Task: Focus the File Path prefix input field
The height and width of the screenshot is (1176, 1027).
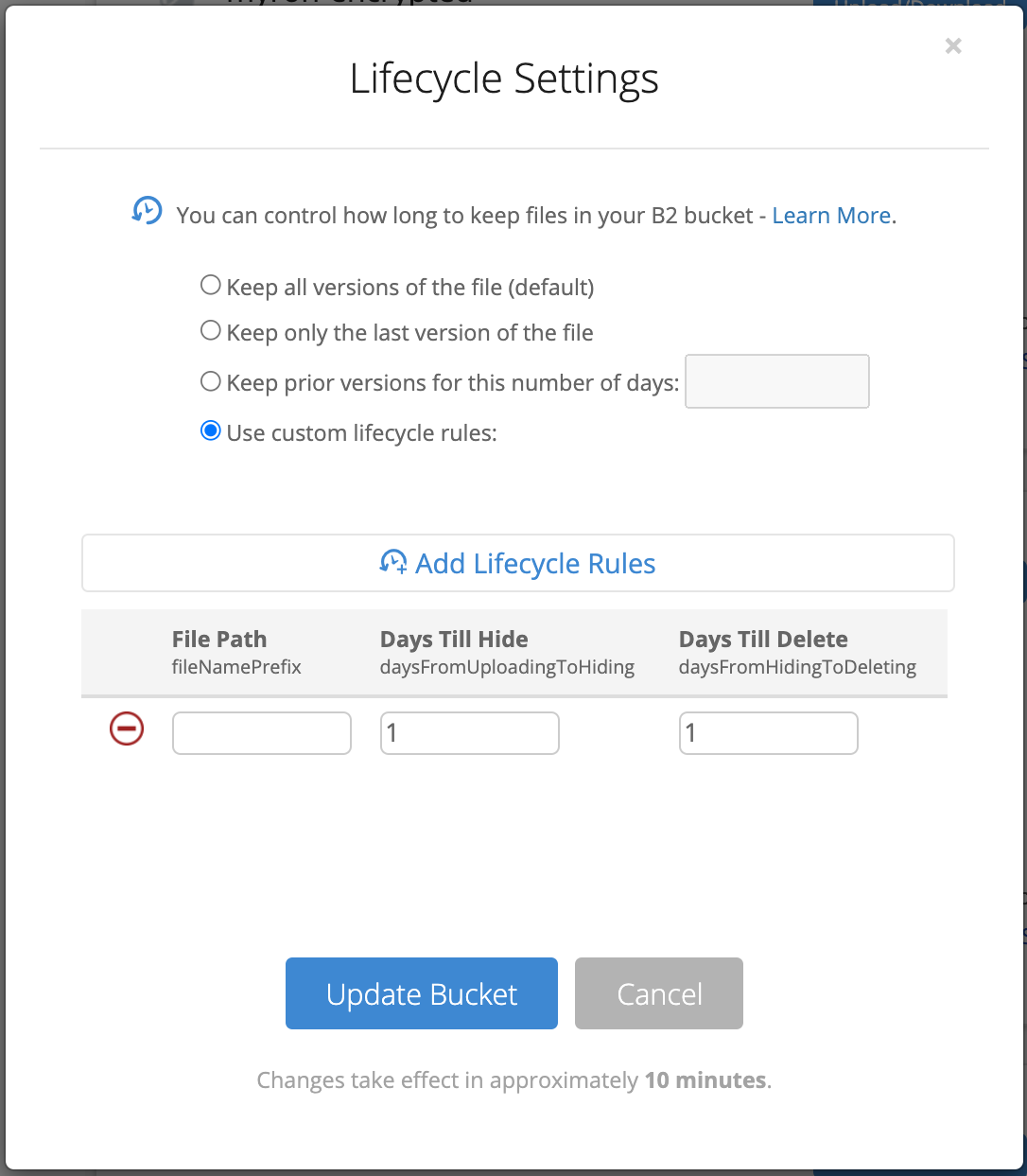Action: (x=262, y=733)
